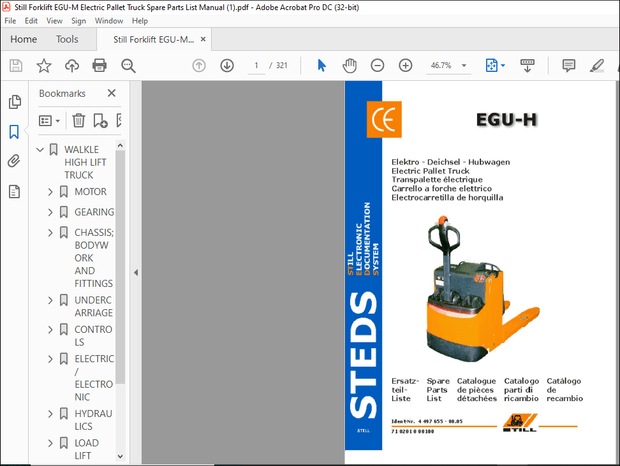Viewport: 620px width, 466px height.
Task: Click the Save file icon
Action: pos(16,66)
